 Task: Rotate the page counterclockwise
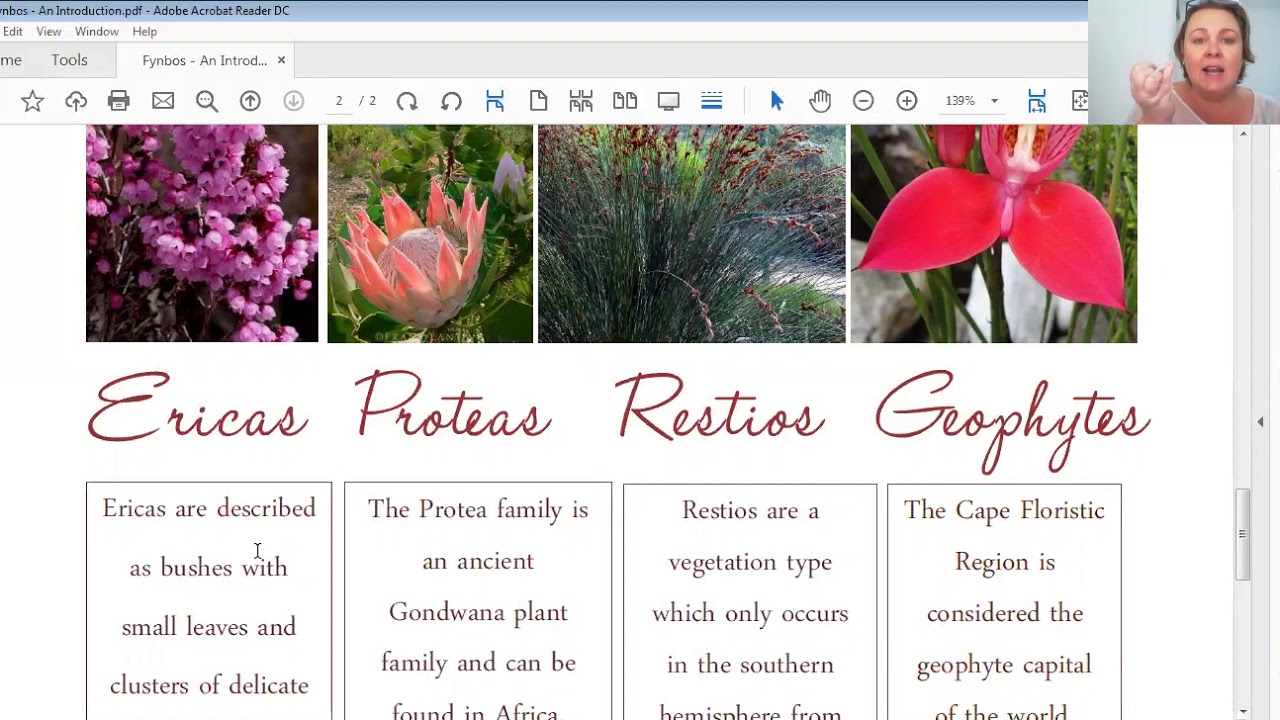[x=451, y=101]
